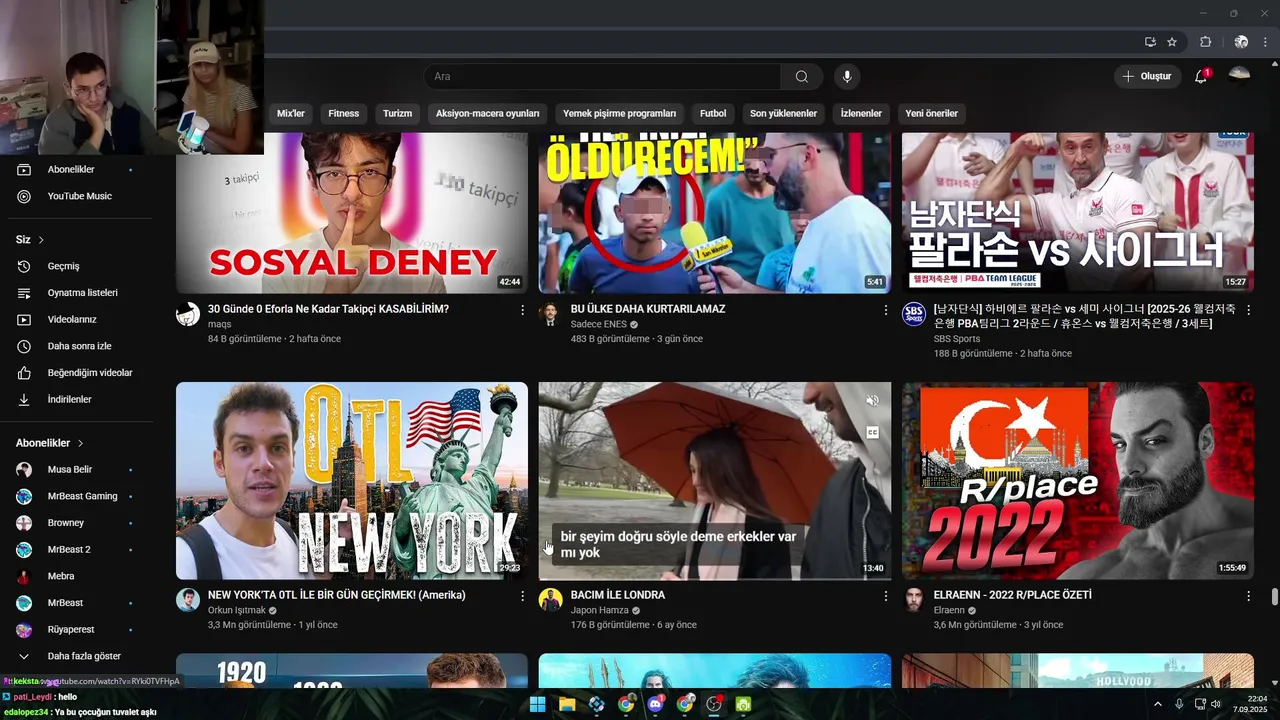Viewport: 1280px width, 720px height.
Task: Click page vertical scrollbar thumb
Action: tap(1274, 597)
